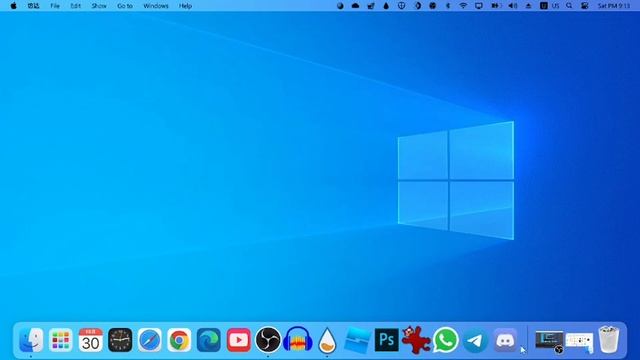Click the display monitor icon in menu bar
640x360 pixels.
click(x=479, y=6)
